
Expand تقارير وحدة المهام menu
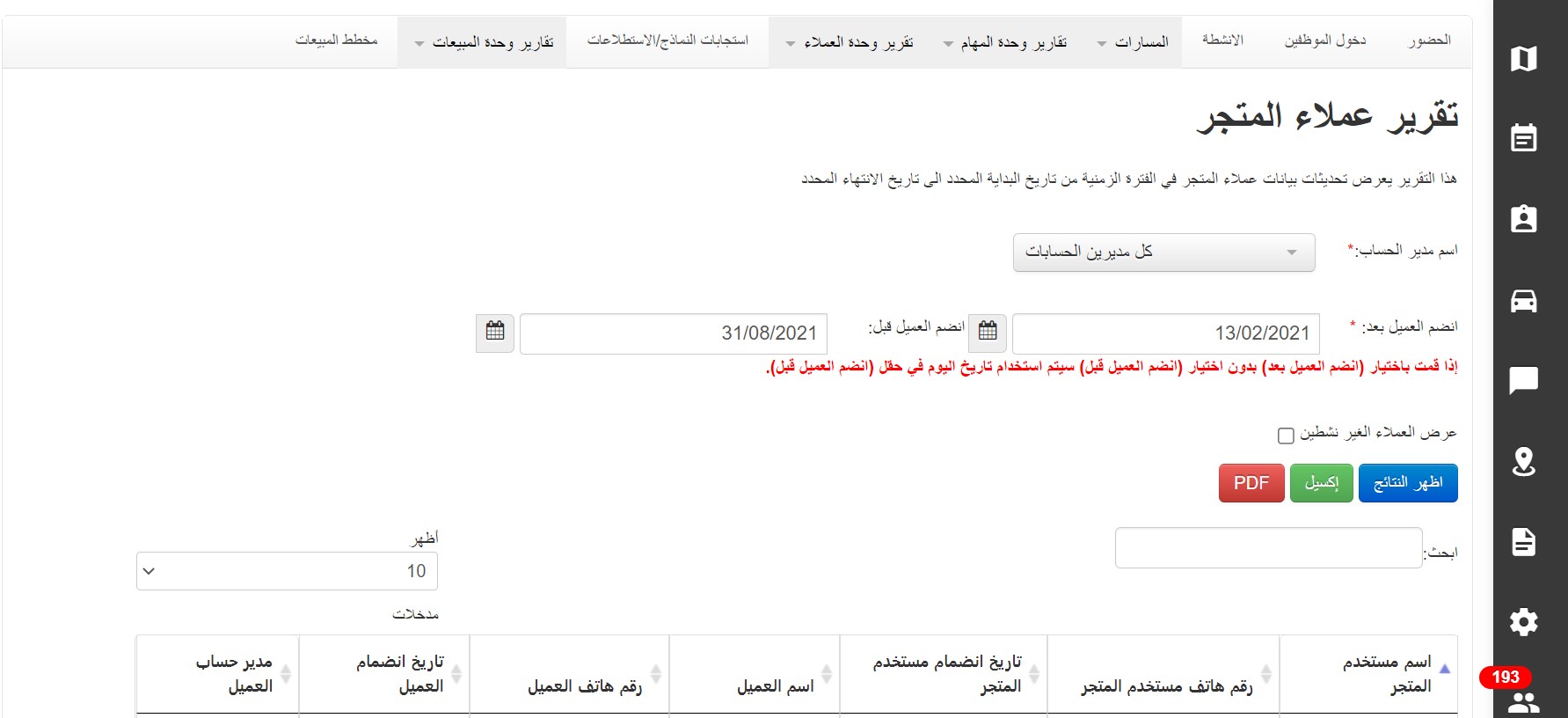pos(1004,42)
